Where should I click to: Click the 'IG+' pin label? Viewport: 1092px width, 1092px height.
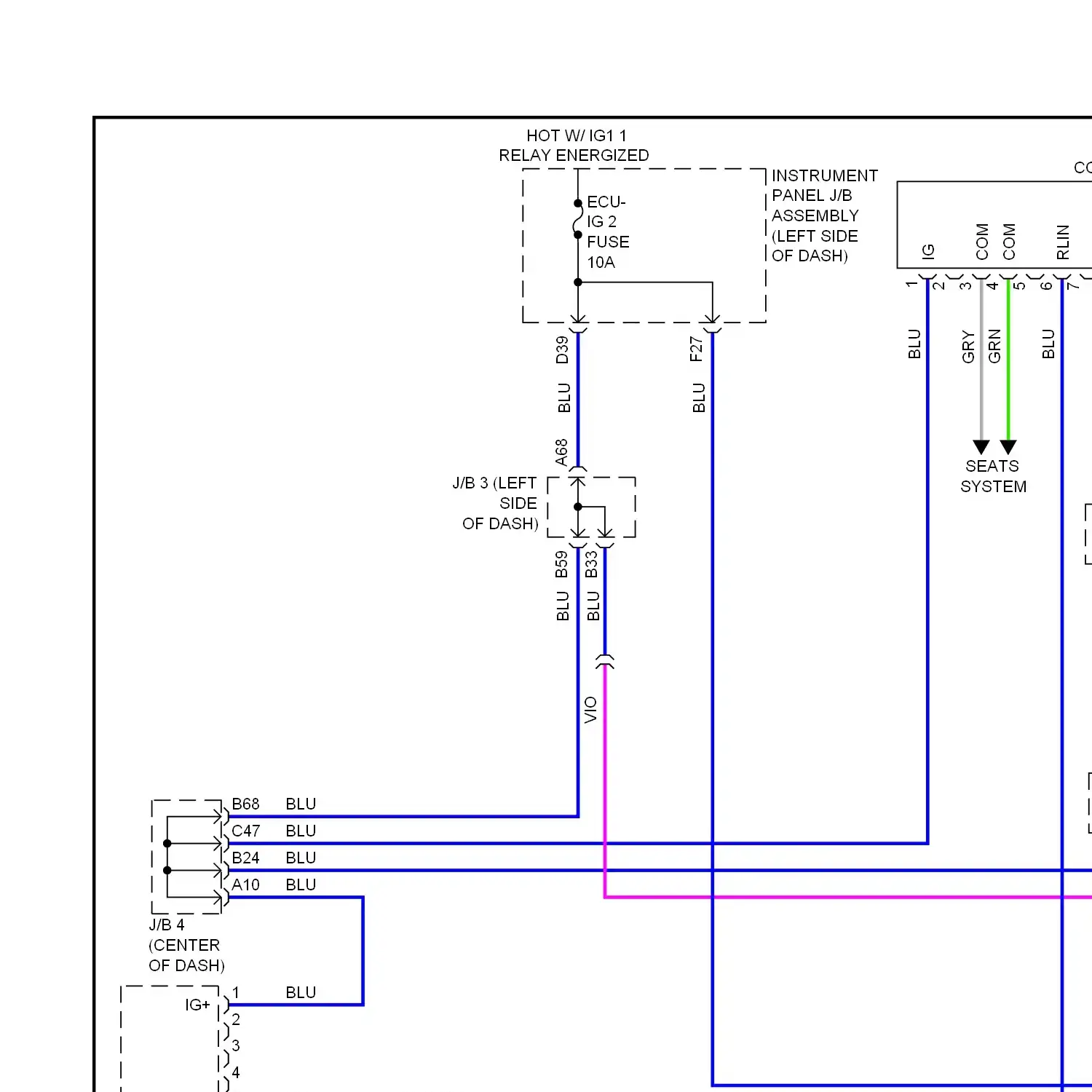pyautogui.click(x=197, y=1005)
